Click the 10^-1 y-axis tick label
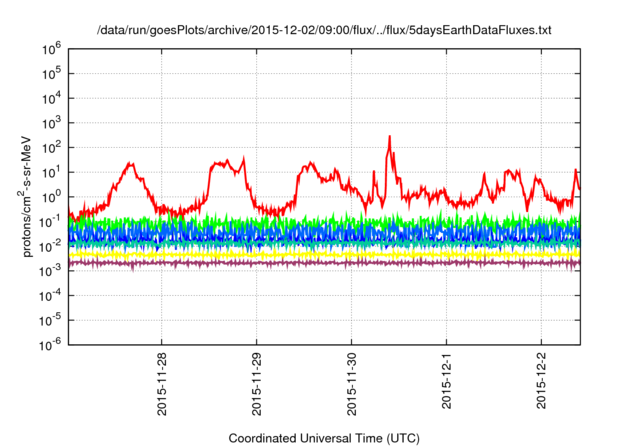Image resolution: width=640 pixels, height=448 pixels. coord(50,222)
